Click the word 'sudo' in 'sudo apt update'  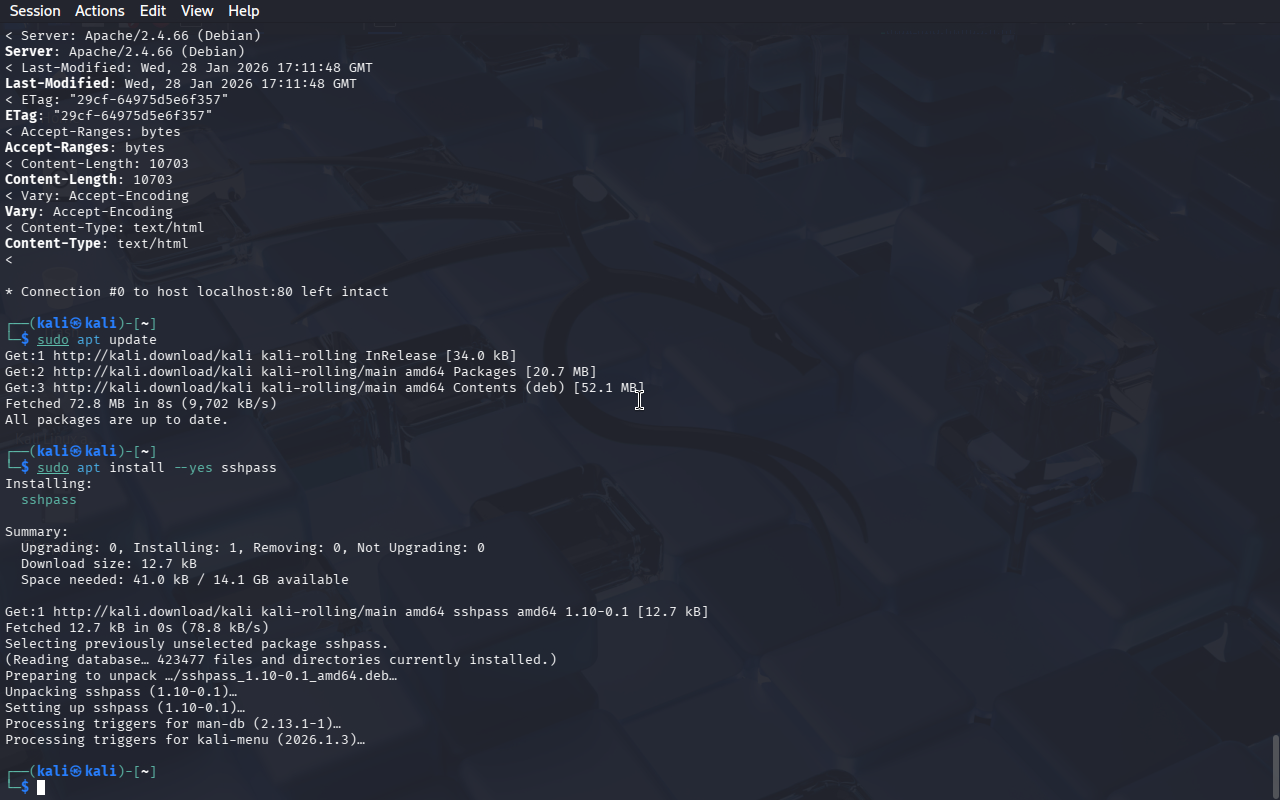pyautogui.click(x=53, y=340)
